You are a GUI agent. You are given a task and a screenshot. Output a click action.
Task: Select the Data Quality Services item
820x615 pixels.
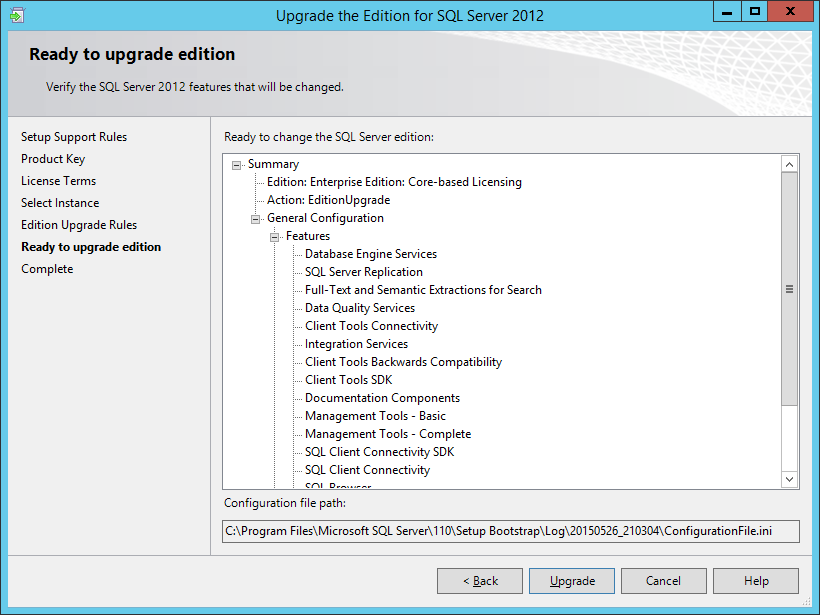point(359,308)
